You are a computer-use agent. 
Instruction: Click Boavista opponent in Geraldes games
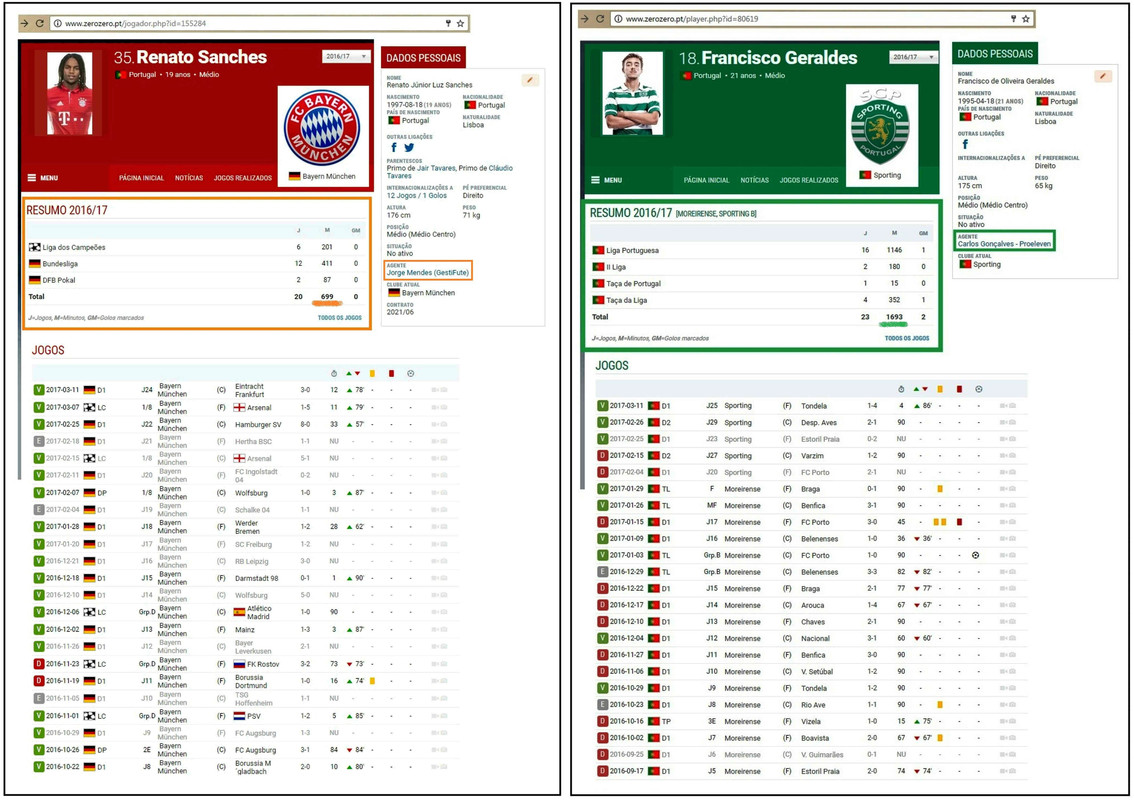[815, 739]
